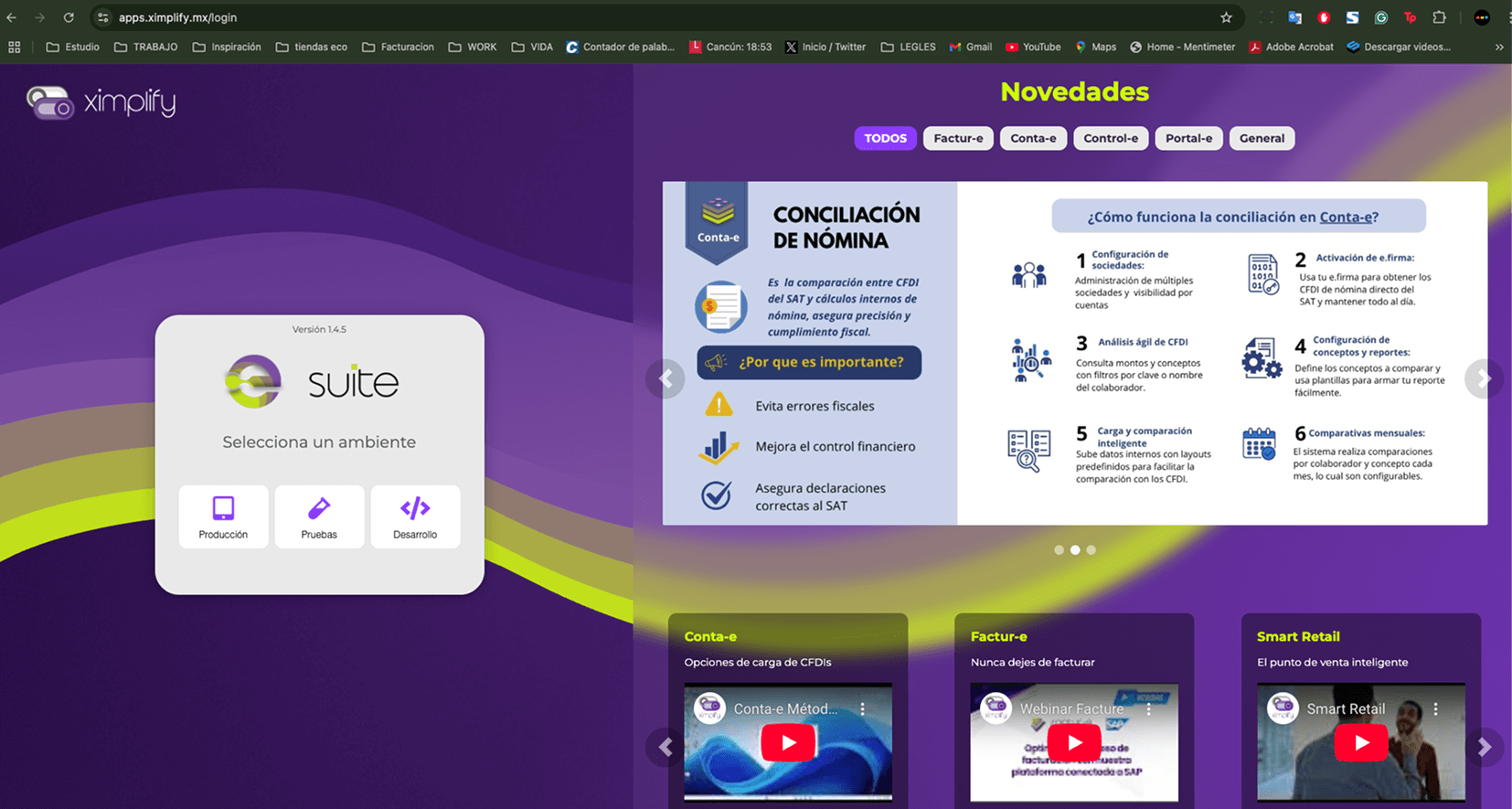The height and width of the screenshot is (809, 1512).
Task: Open the Conta-e link in banner heading
Action: click(1346, 218)
